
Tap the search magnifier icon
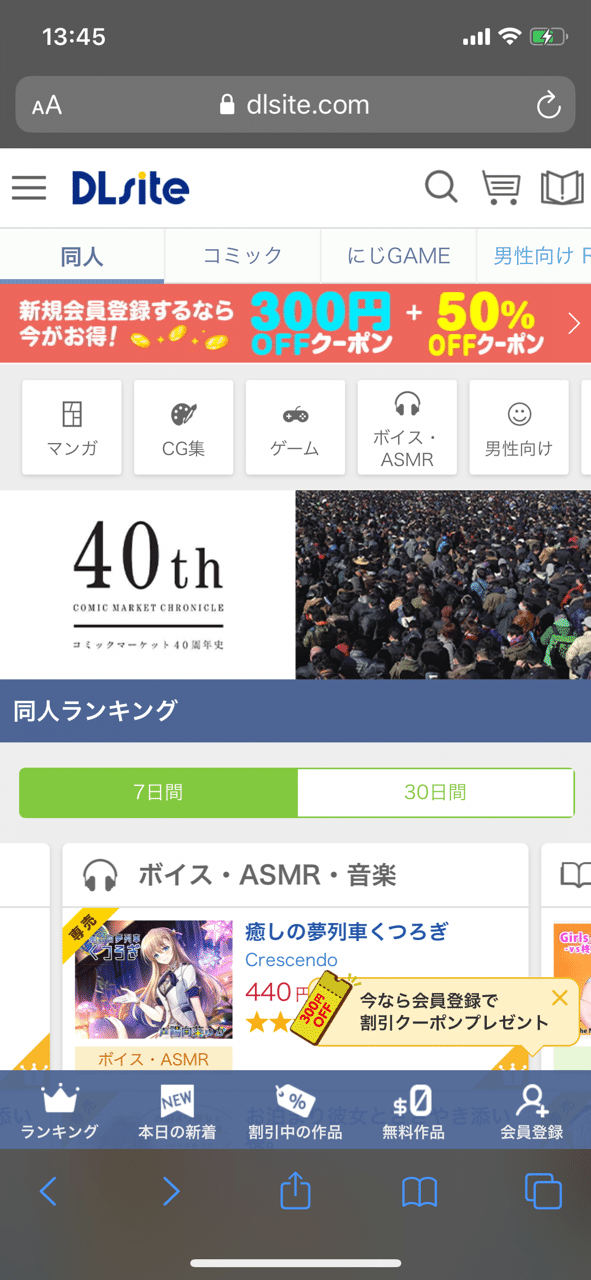(441, 187)
